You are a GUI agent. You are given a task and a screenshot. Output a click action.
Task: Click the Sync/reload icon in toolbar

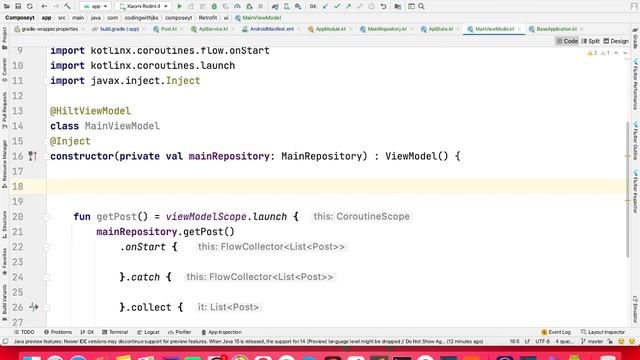tap(30, 7)
